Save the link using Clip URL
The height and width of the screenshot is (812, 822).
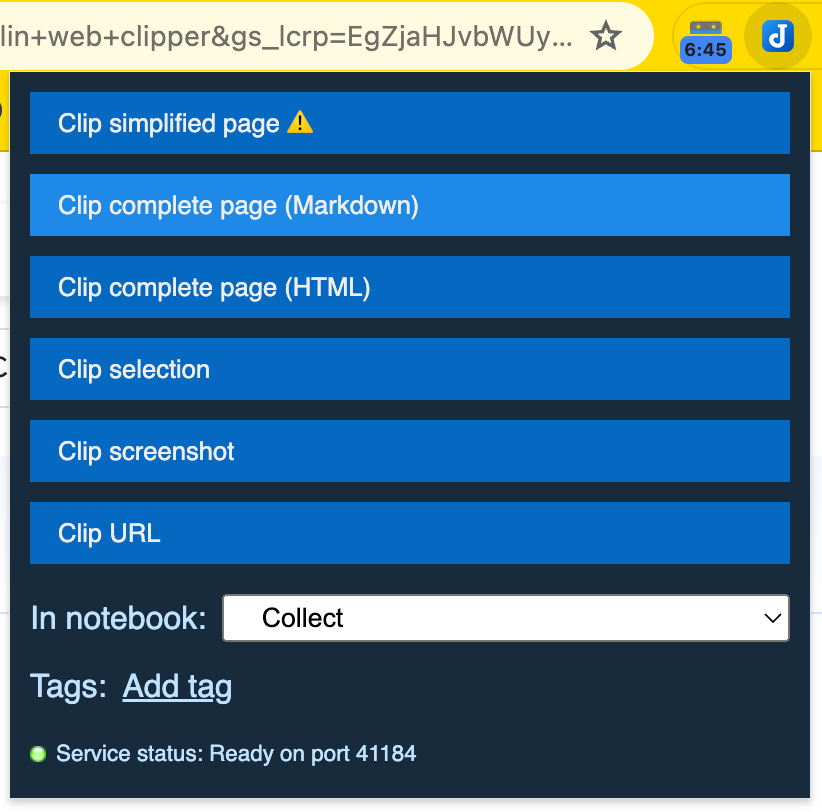(410, 533)
